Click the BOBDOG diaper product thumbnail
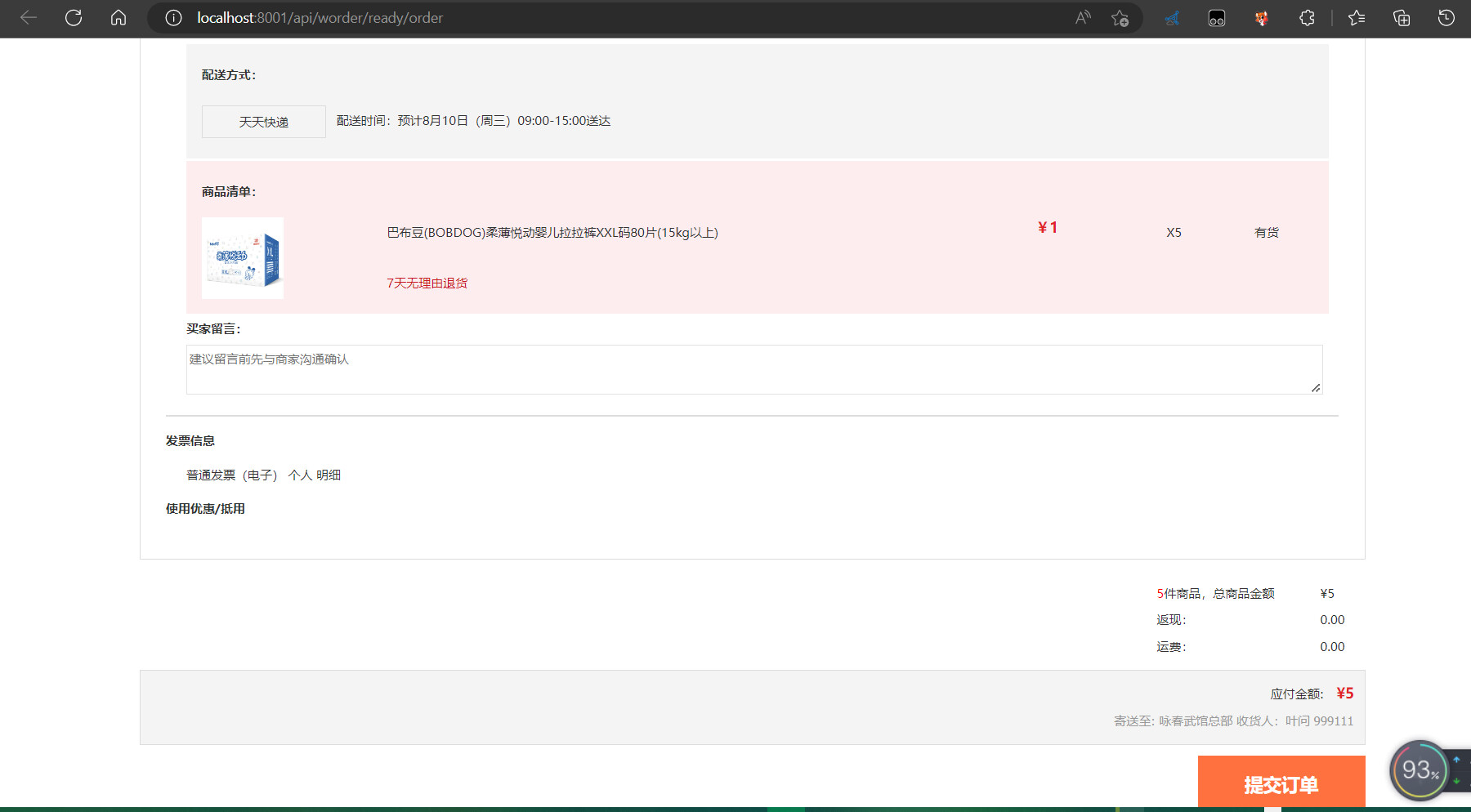 [242, 258]
